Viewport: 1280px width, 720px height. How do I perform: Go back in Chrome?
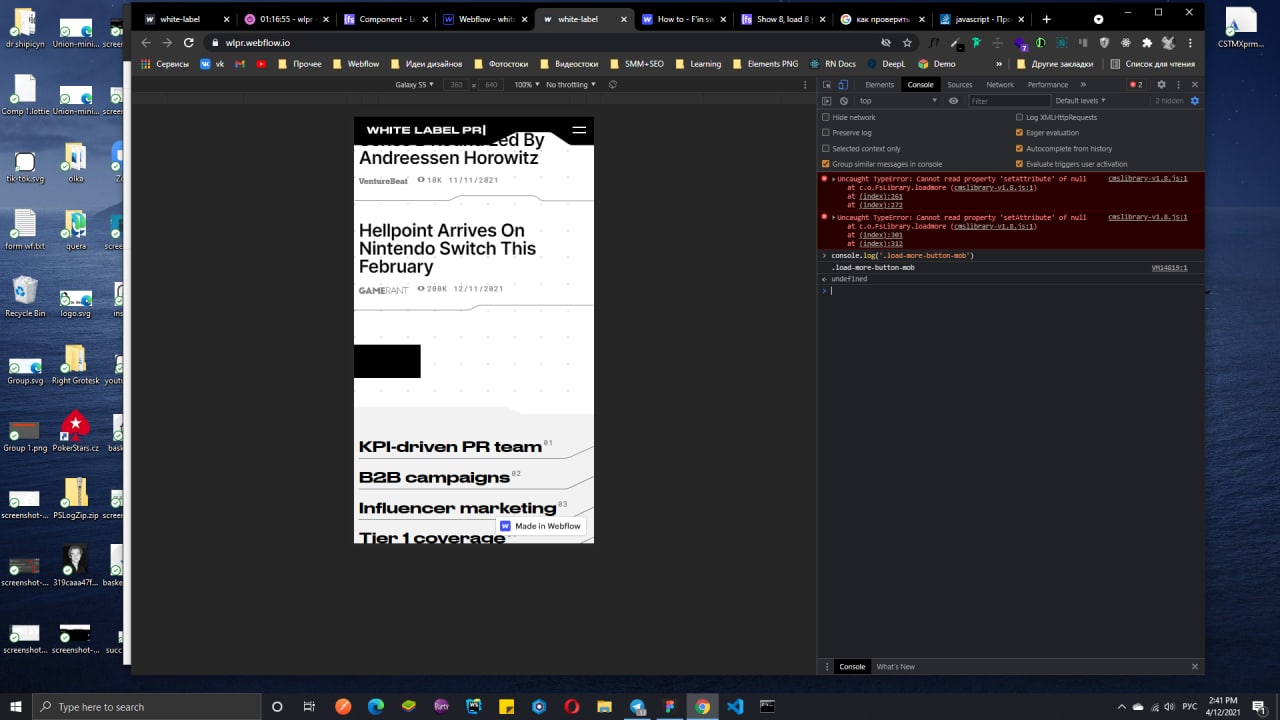tap(146, 43)
